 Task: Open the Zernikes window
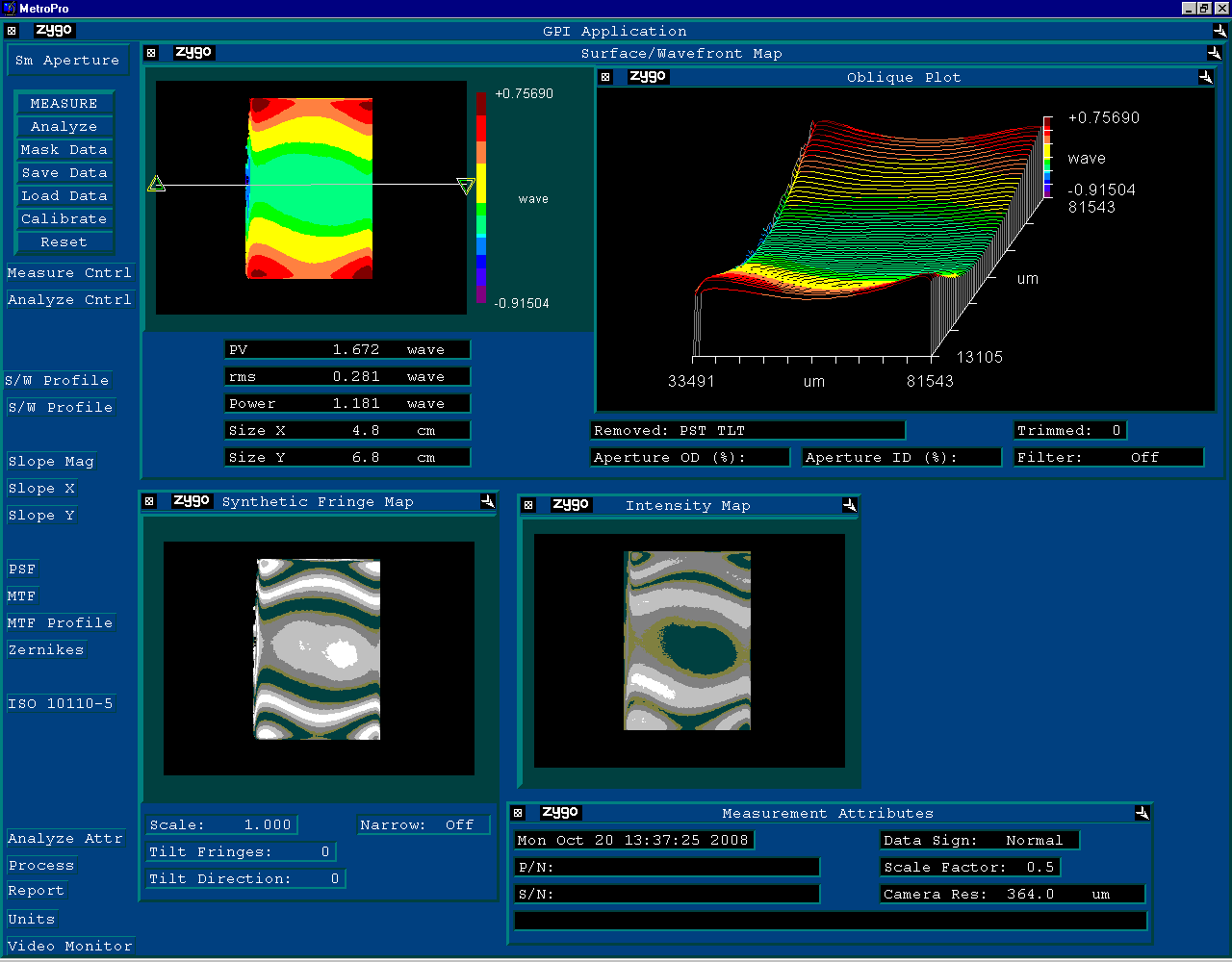pos(46,649)
